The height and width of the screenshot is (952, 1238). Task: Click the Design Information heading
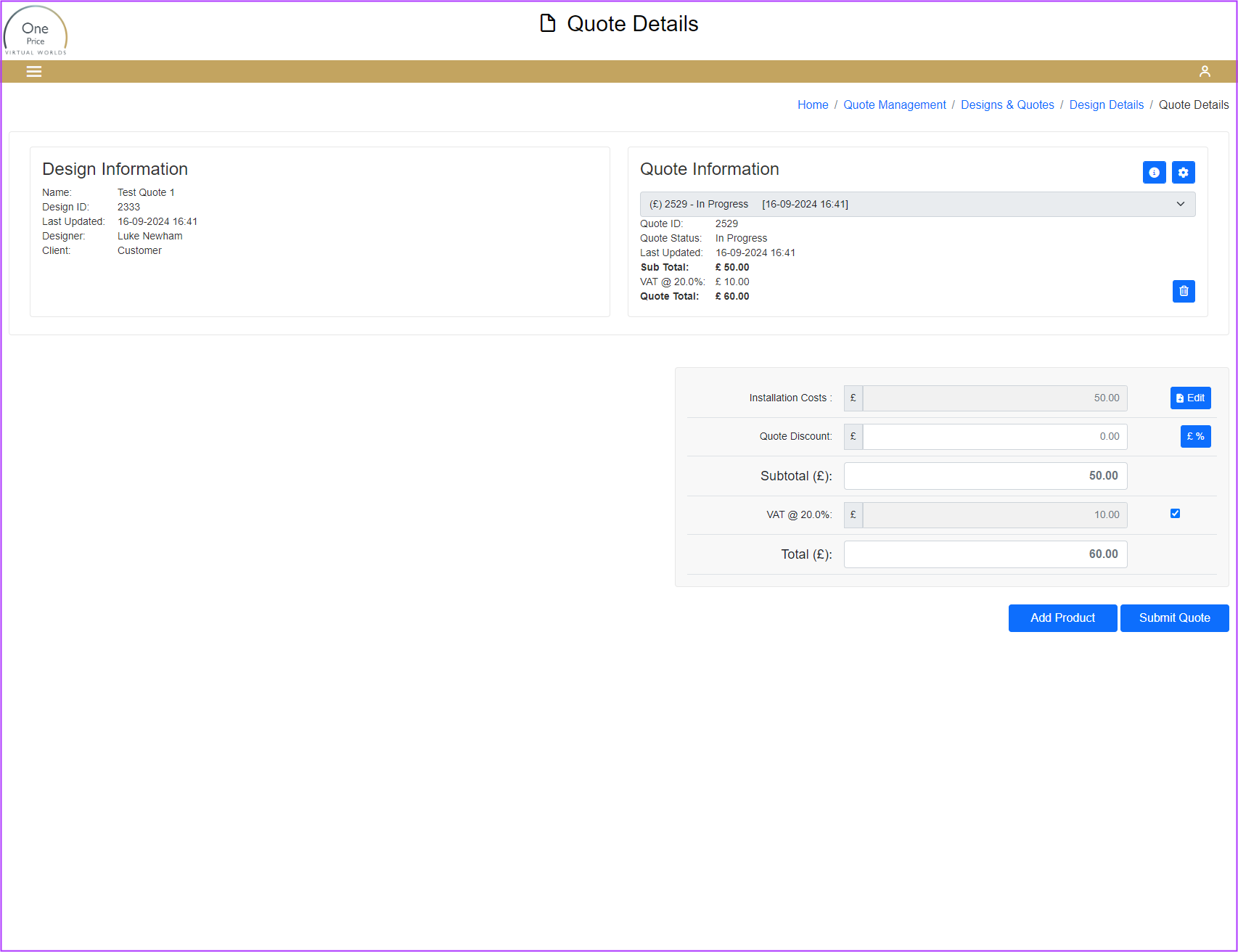click(x=115, y=169)
